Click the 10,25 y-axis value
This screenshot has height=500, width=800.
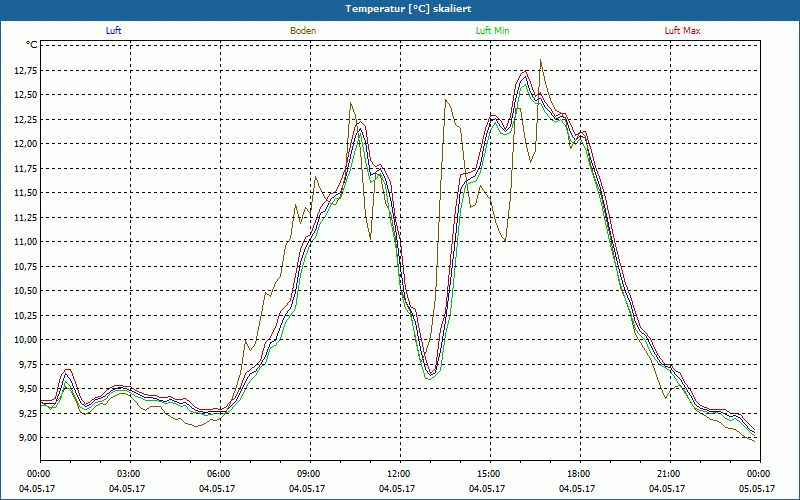click(x=26, y=315)
